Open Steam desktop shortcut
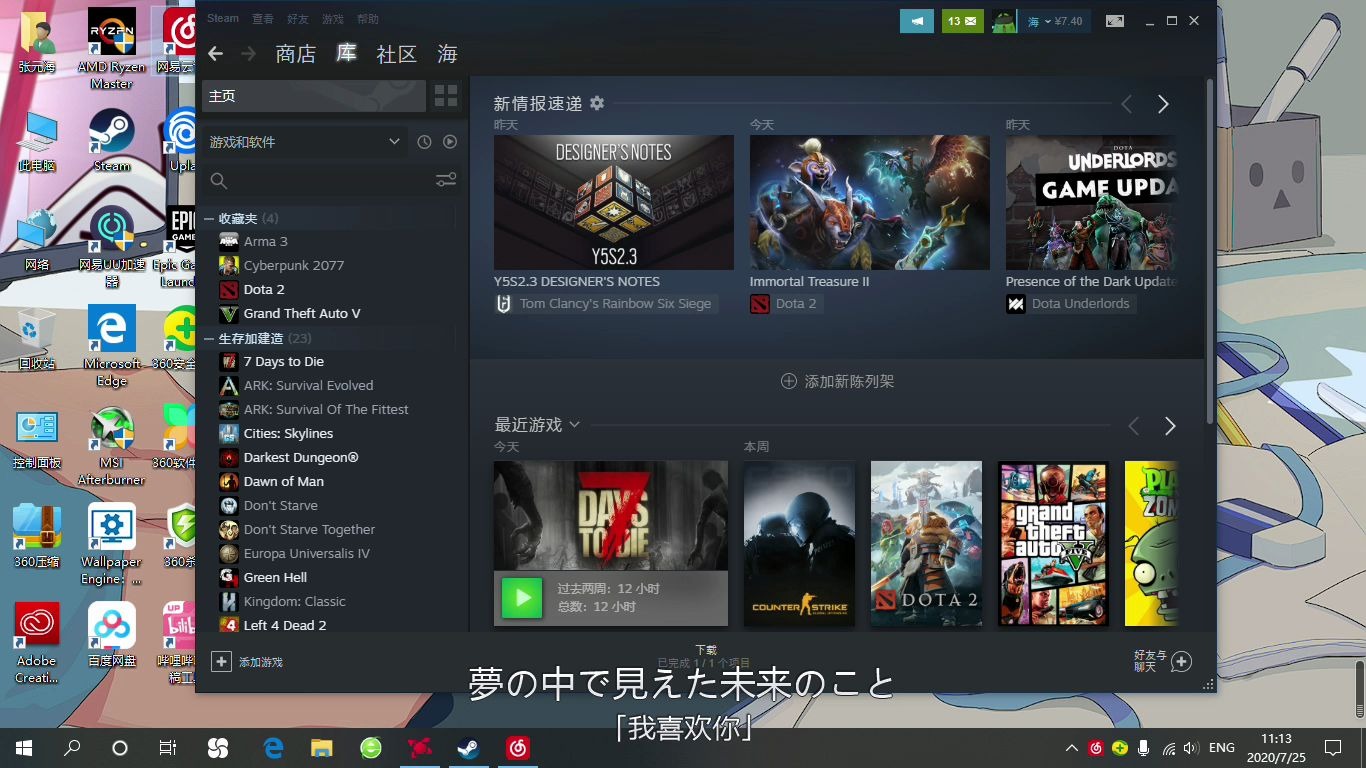The image size is (1366, 768). (x=112, y=140)
